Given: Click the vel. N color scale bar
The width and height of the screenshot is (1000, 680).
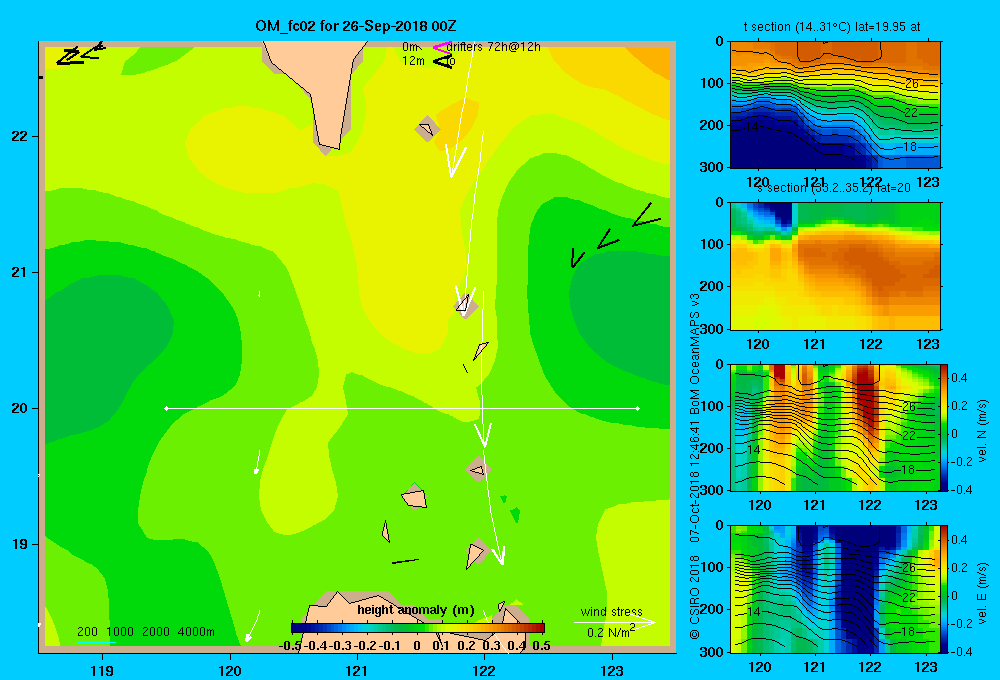Looking at the screenshot, I should (944, 427).
